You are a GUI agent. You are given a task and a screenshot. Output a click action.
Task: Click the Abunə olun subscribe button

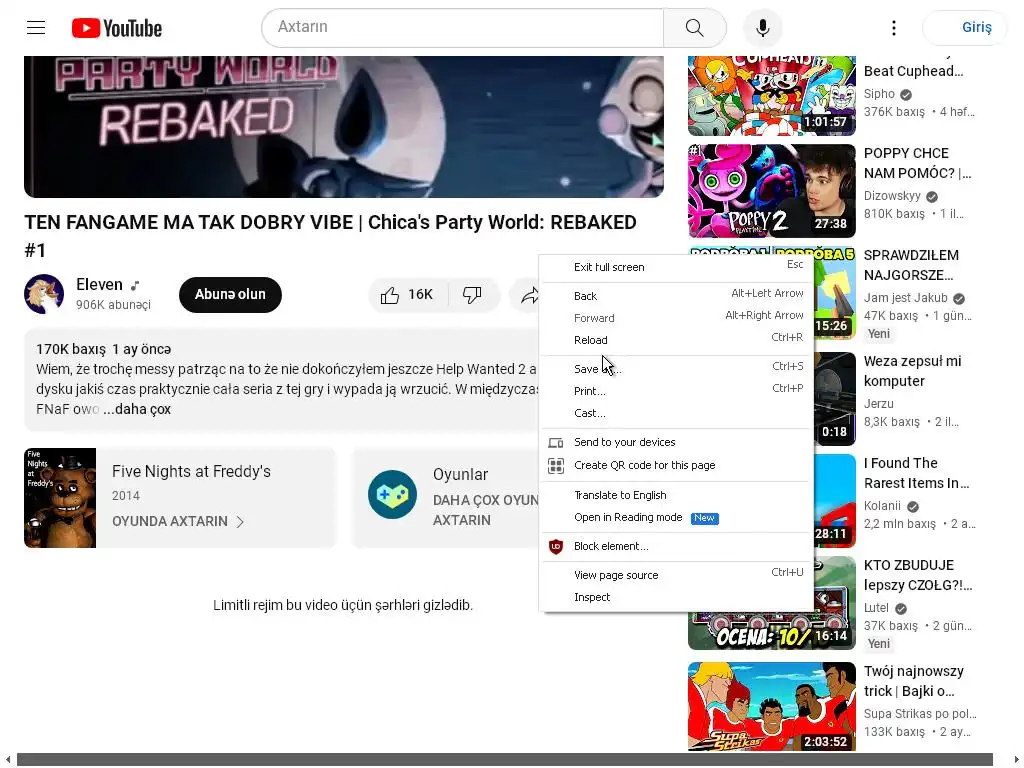(230, 295)
